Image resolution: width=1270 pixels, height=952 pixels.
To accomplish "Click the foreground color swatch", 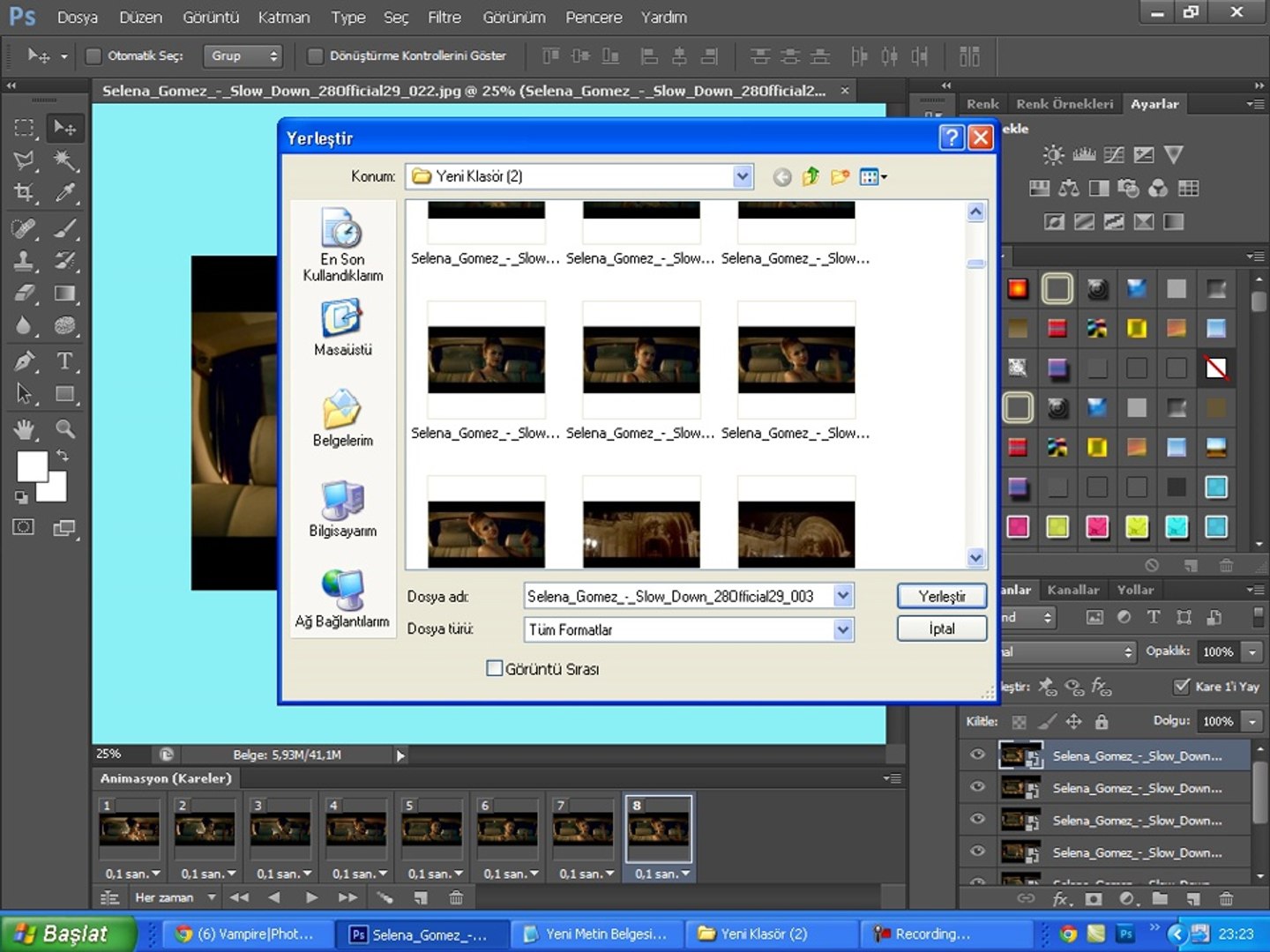I will [32, 466].
